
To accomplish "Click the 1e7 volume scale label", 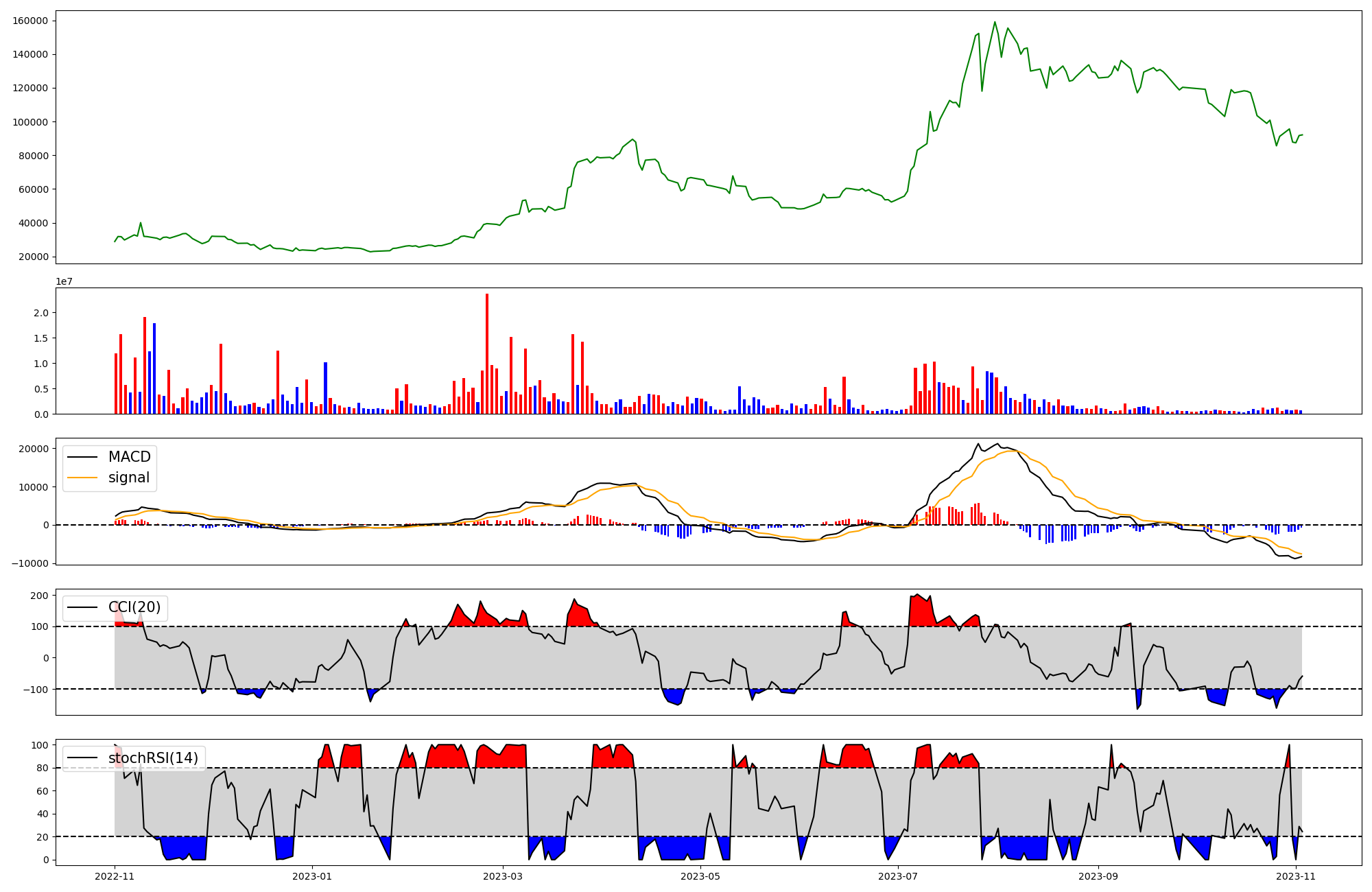I will coord(64,282).
